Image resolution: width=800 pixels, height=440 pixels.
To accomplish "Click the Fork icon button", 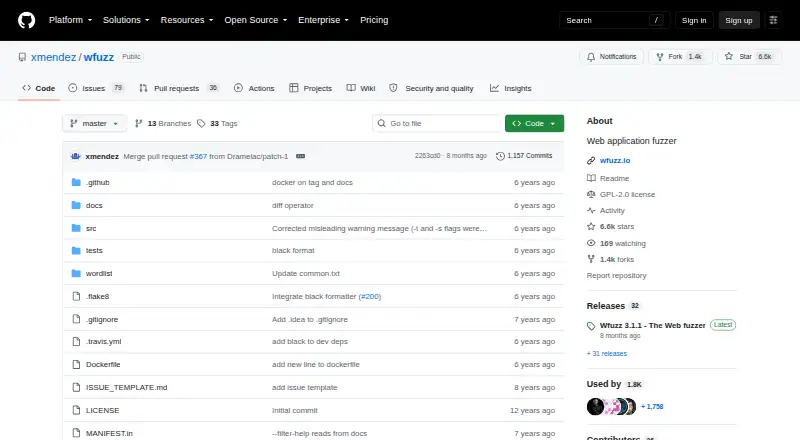I will pos(660,57).
